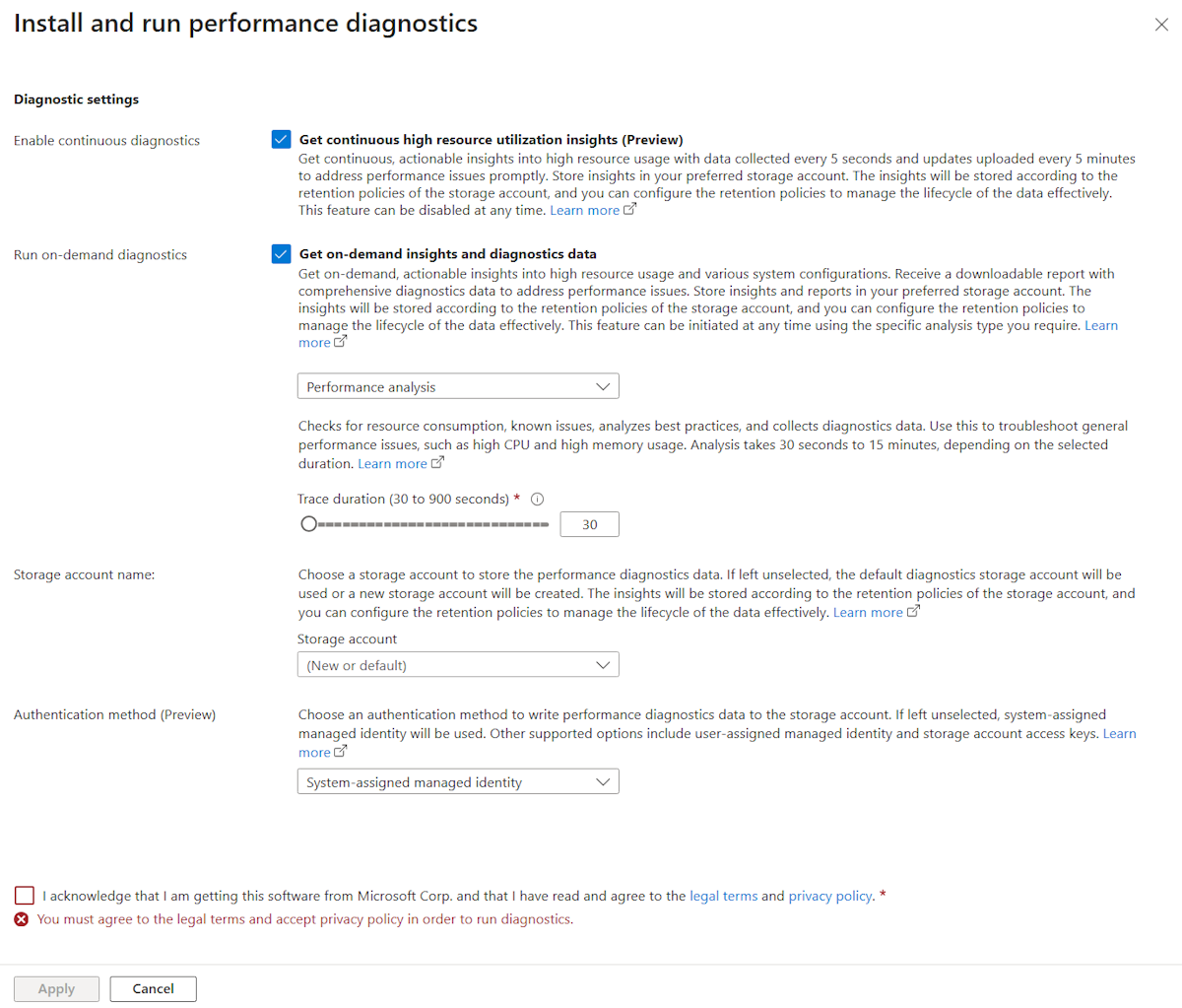Click the Trace duration slider handle
Image resolution: width=1182 pixels, height=1008 pixels.
pos(309,524)
